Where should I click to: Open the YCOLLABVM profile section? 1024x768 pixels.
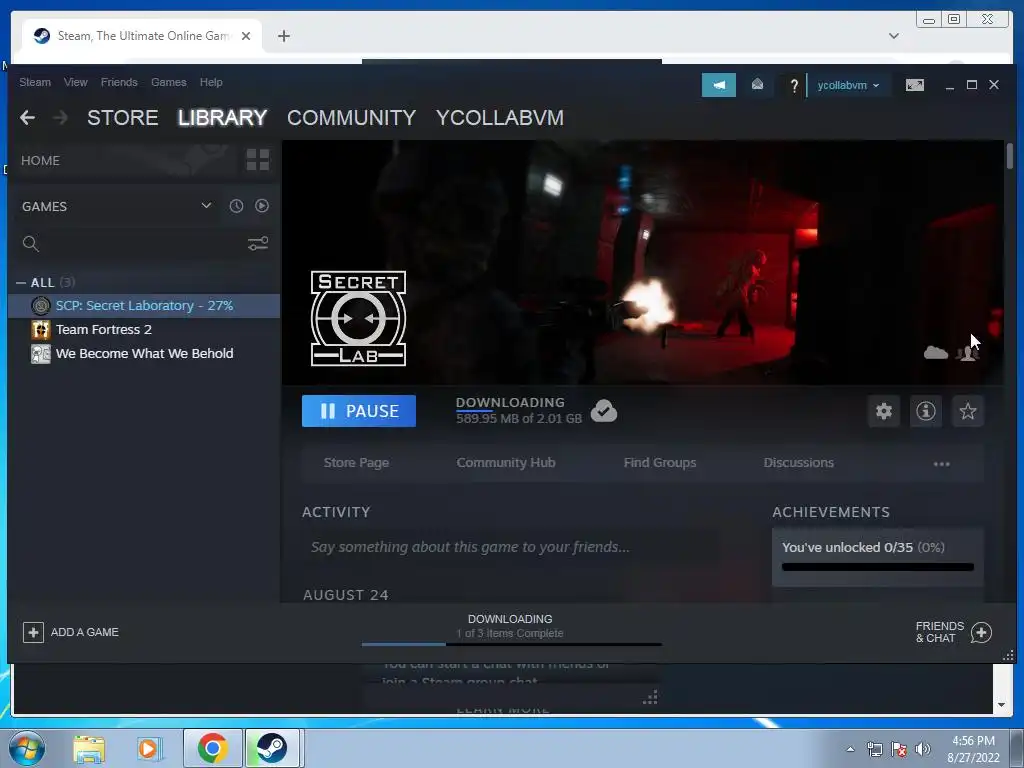[500, 118]
